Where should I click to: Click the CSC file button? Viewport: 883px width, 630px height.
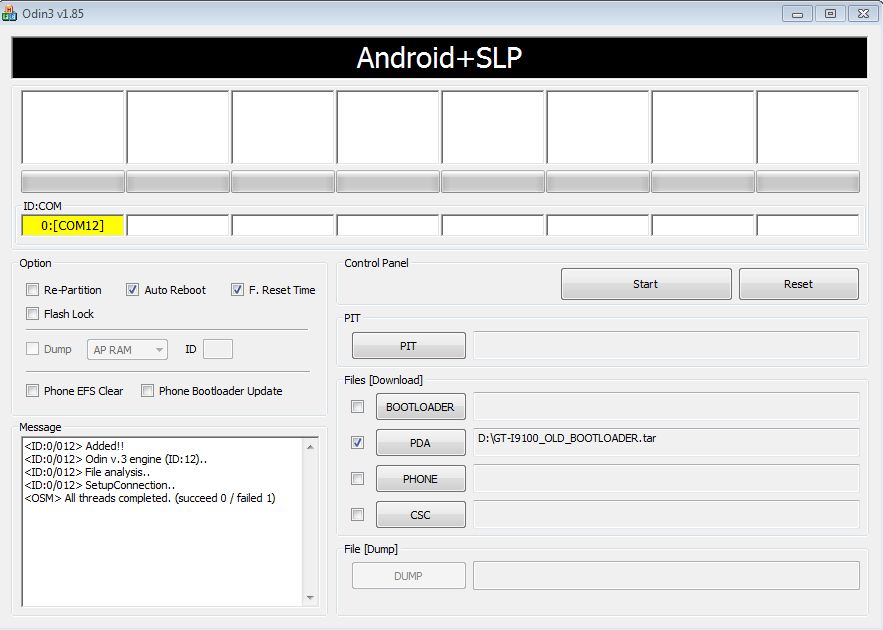coord(421,515)
